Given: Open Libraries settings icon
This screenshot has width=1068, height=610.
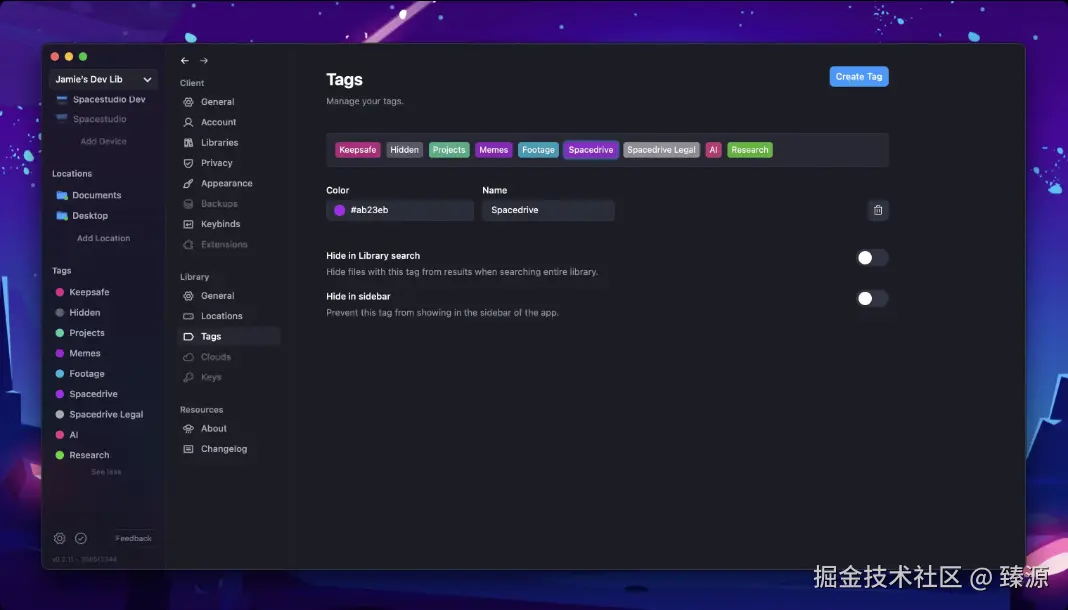Looking at the screenshot, I should (x=189, y=143).
